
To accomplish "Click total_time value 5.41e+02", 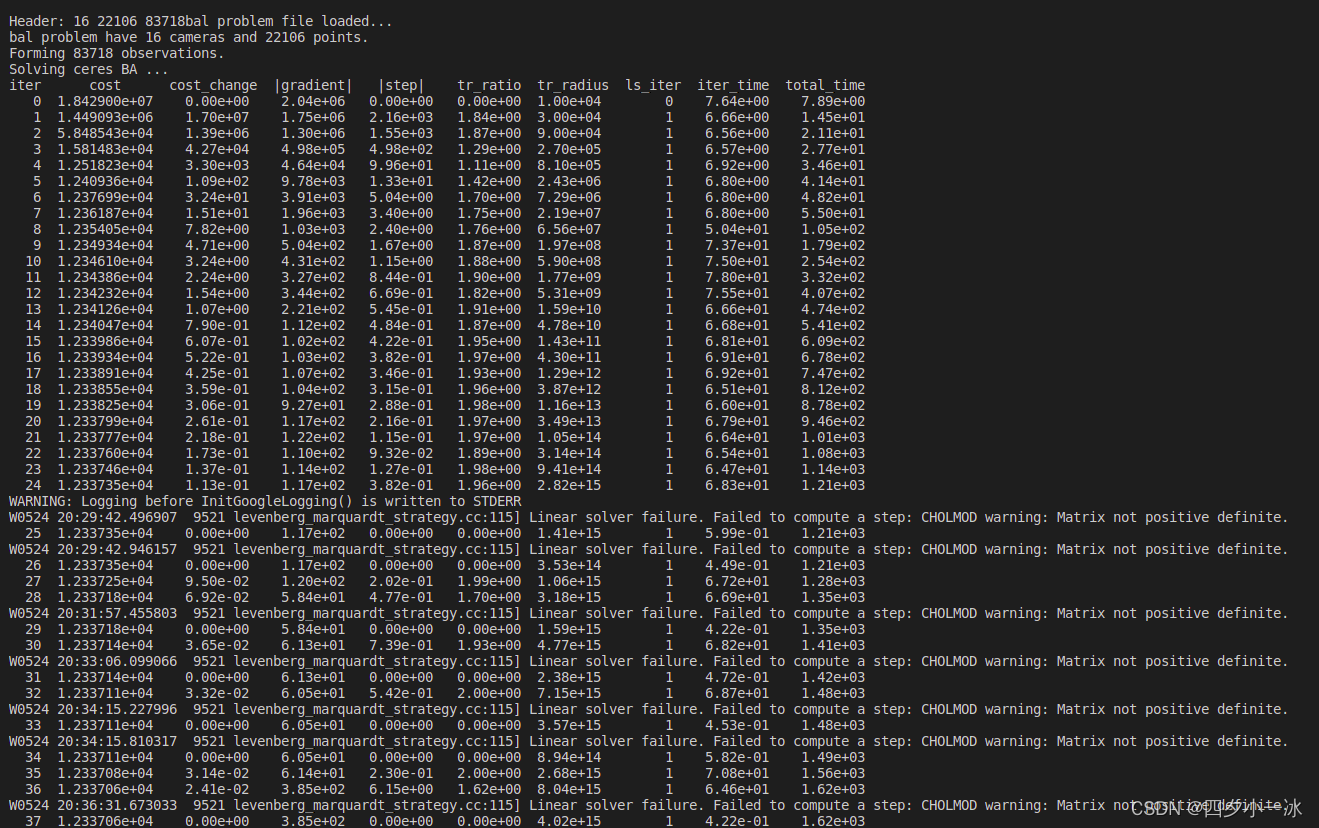I will click(833, 325).
